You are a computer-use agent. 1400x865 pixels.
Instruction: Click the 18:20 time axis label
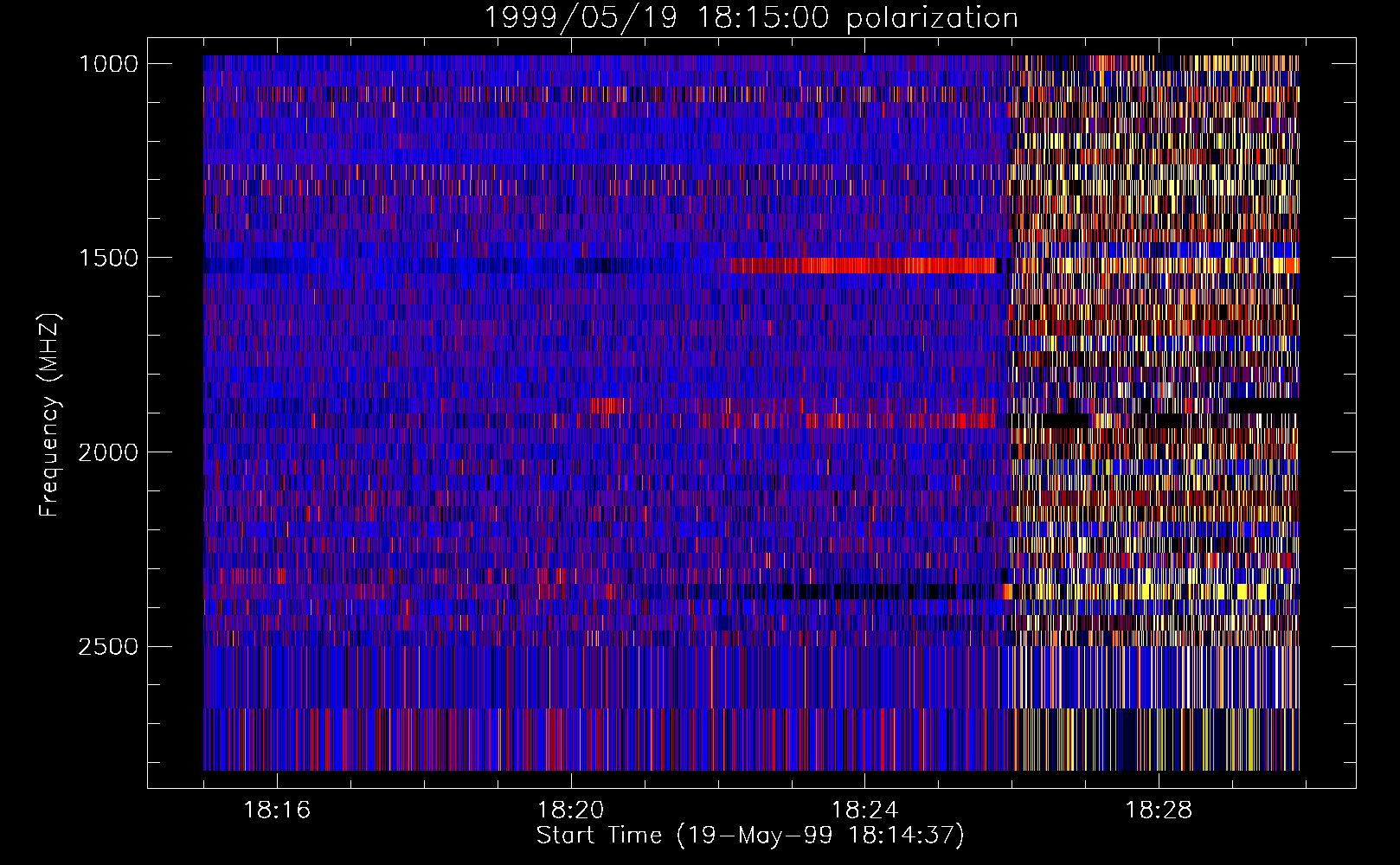pos(570,811)
